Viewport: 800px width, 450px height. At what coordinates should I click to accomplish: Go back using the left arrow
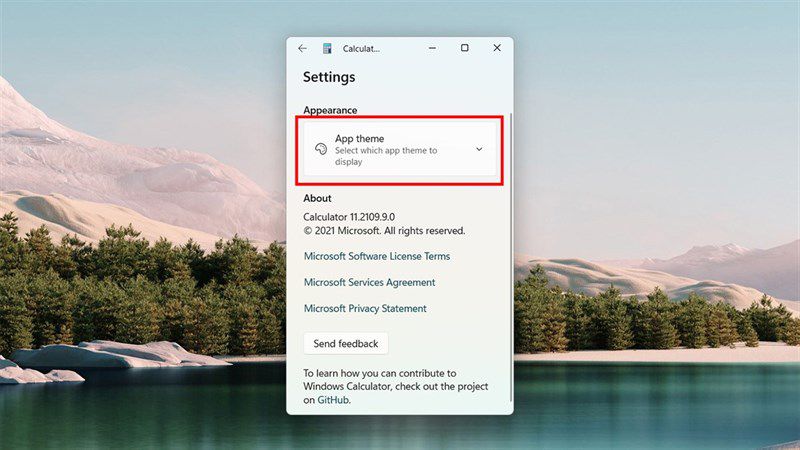[303, 48]
